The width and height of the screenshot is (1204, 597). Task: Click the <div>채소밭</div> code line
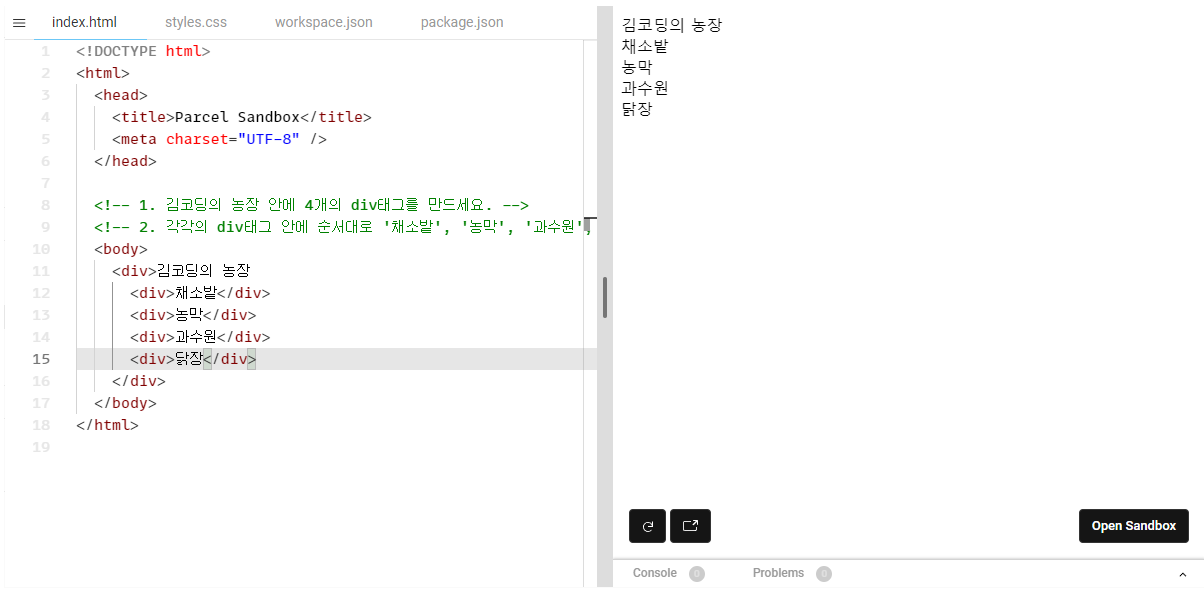tap(200, 293)
